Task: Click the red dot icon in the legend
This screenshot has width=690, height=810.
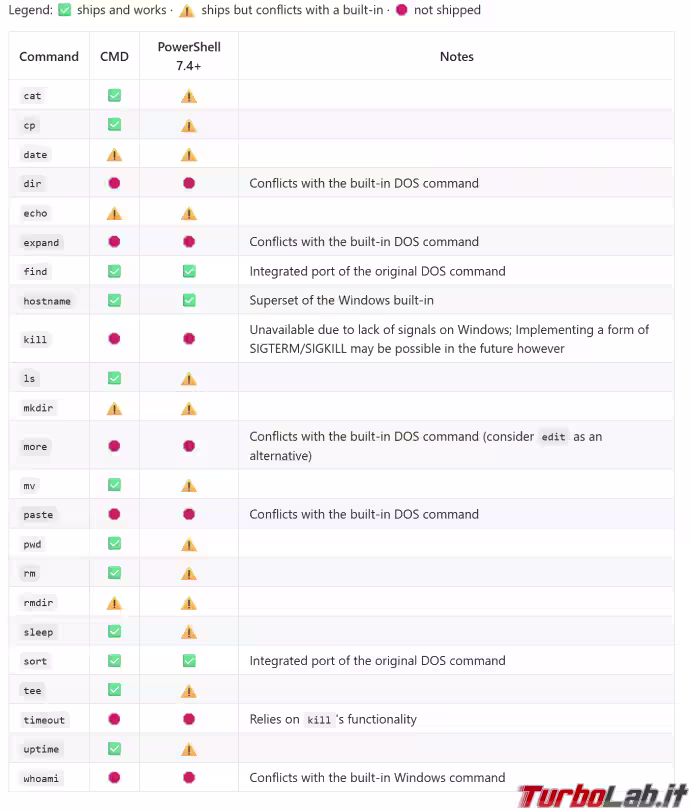Action: coord(401,10)
